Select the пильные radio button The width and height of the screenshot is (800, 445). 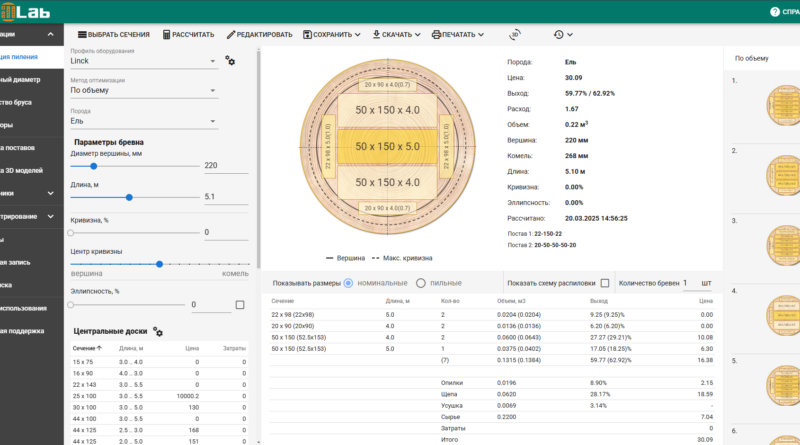(420, 283)
